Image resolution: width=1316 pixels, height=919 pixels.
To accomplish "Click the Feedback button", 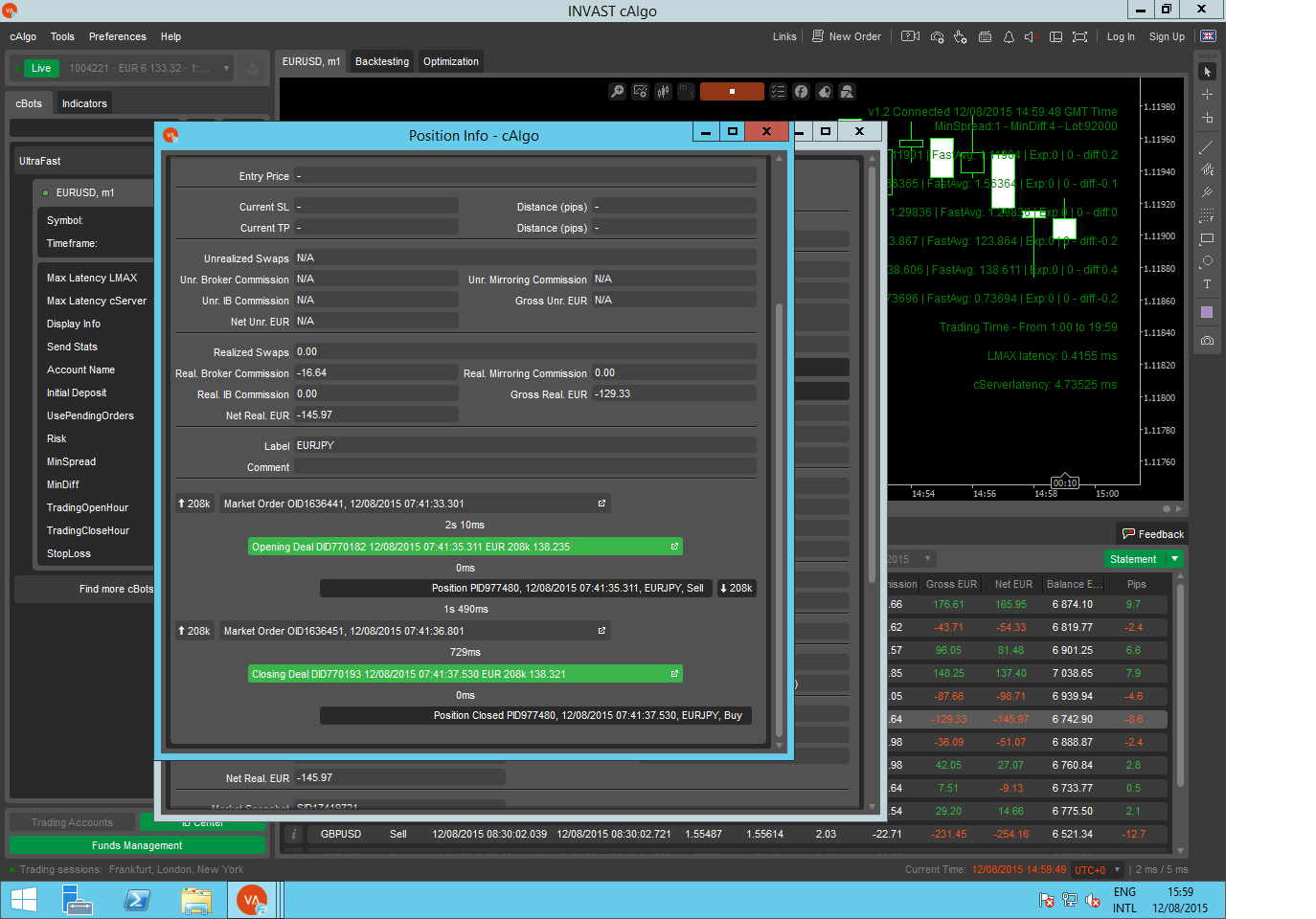I will coord(1153,534).
